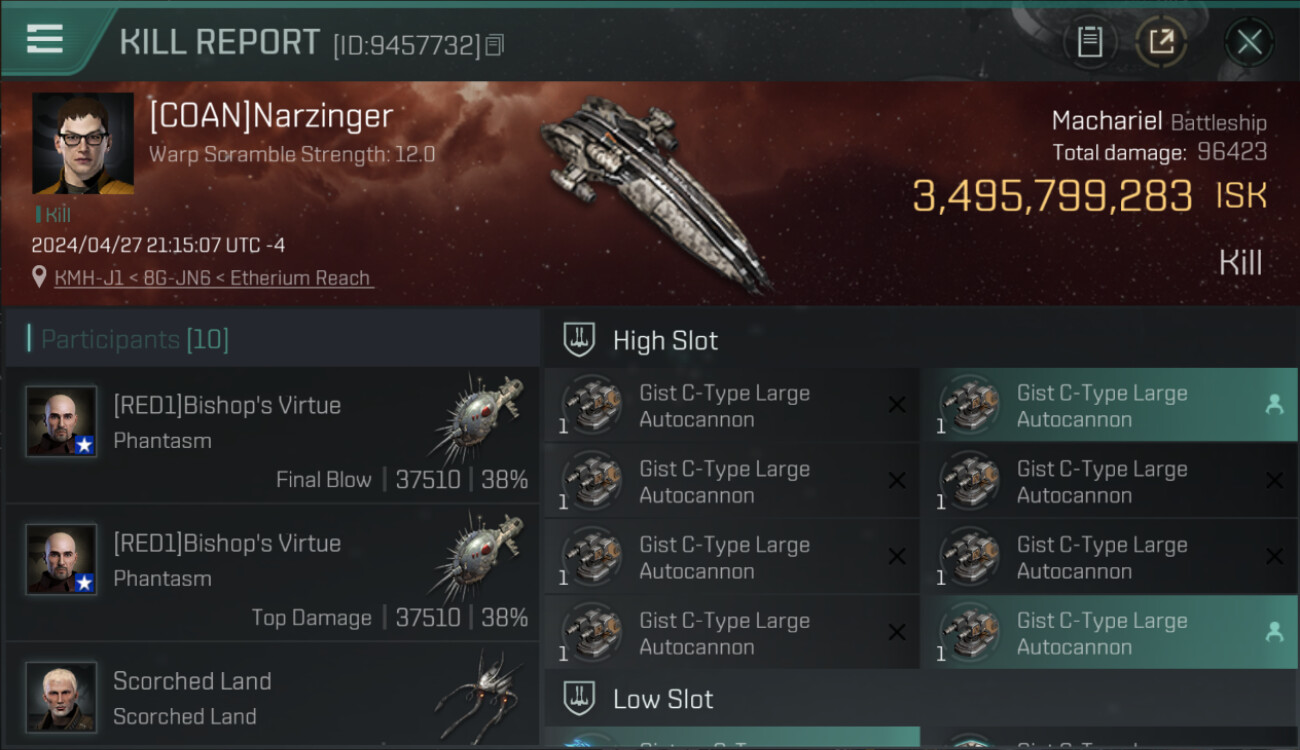Image resolution: width=1300 pixels, height=750 pixels.
Task: Select first highlighted Gist C-Type Autocannon
Action: coord(1102,406)
